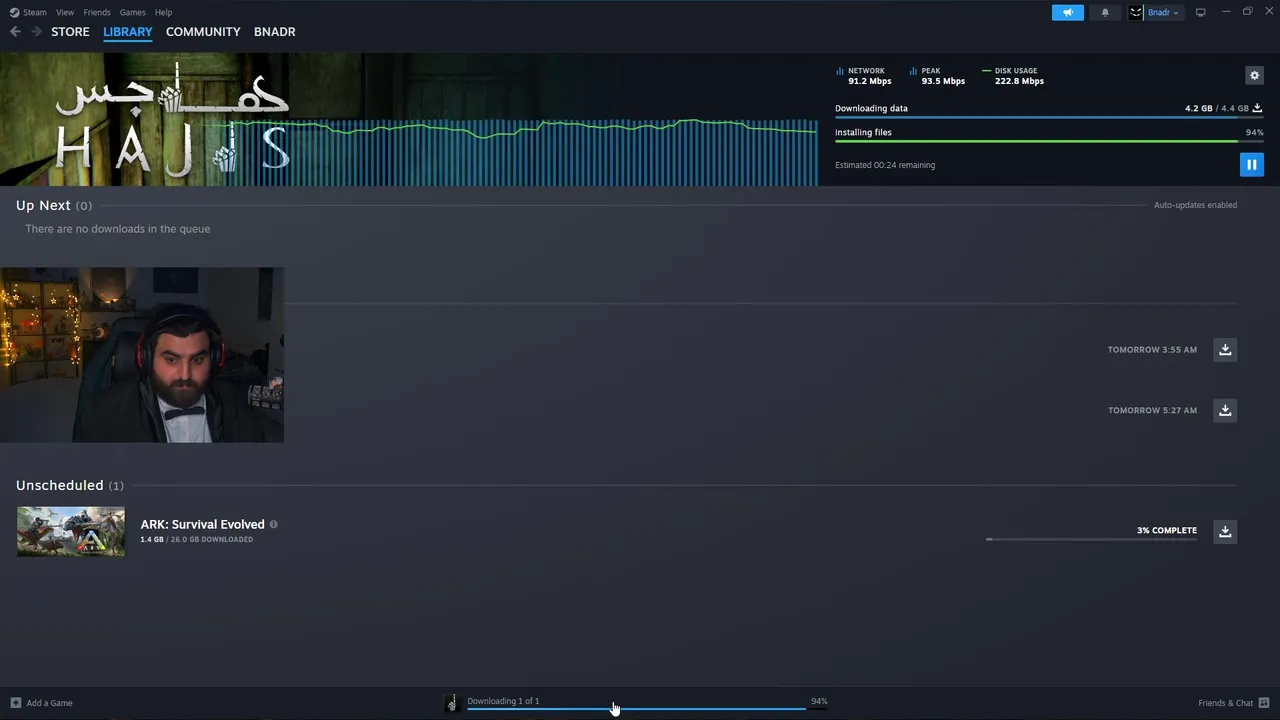
Task: Open the View menu
Action: (x=65, y=12)
